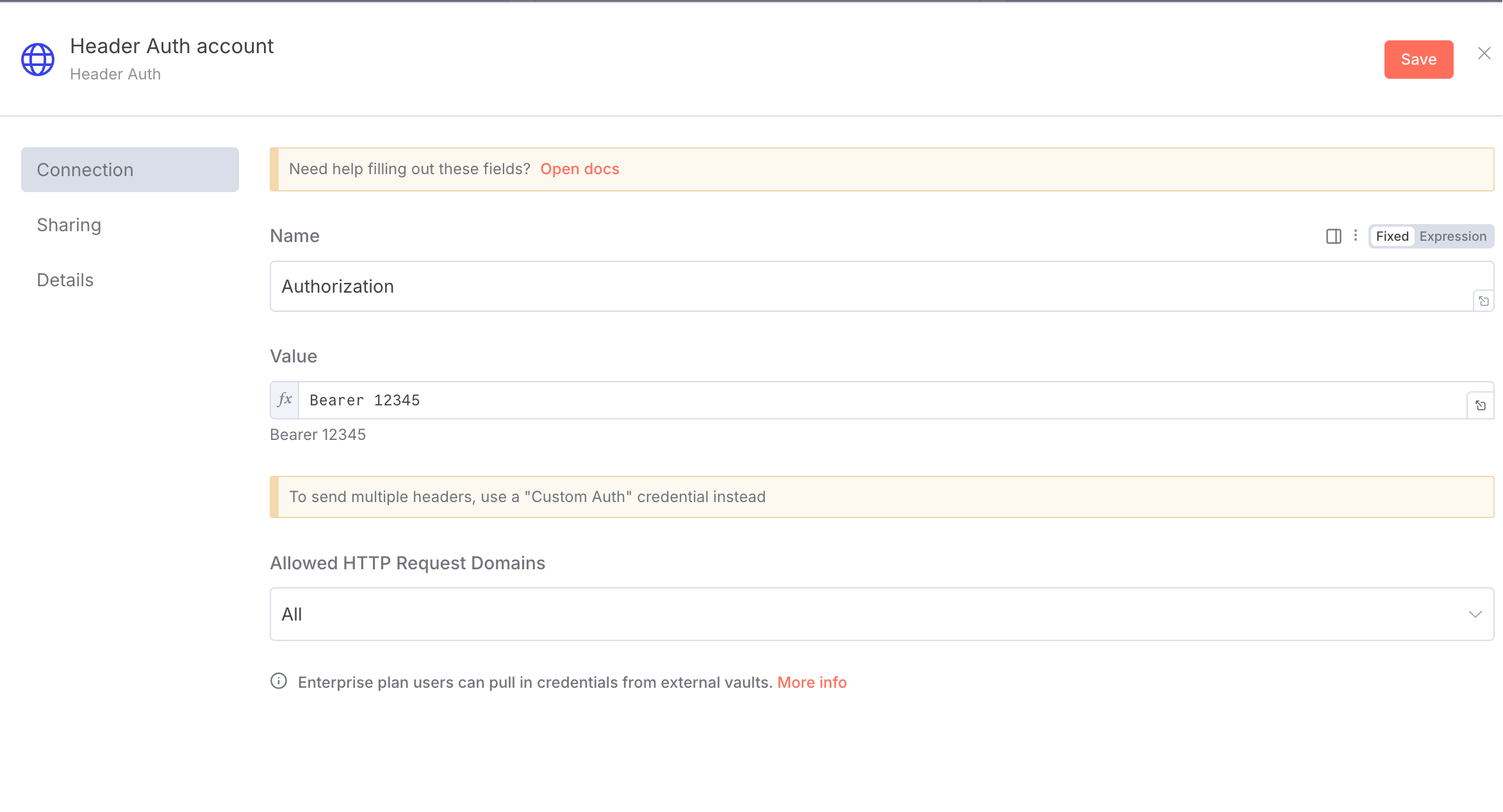Click the info icon near Enterprise plan
Viewport: 1503px width, 812px height.
pyautogui.click(x=279, y=681)
